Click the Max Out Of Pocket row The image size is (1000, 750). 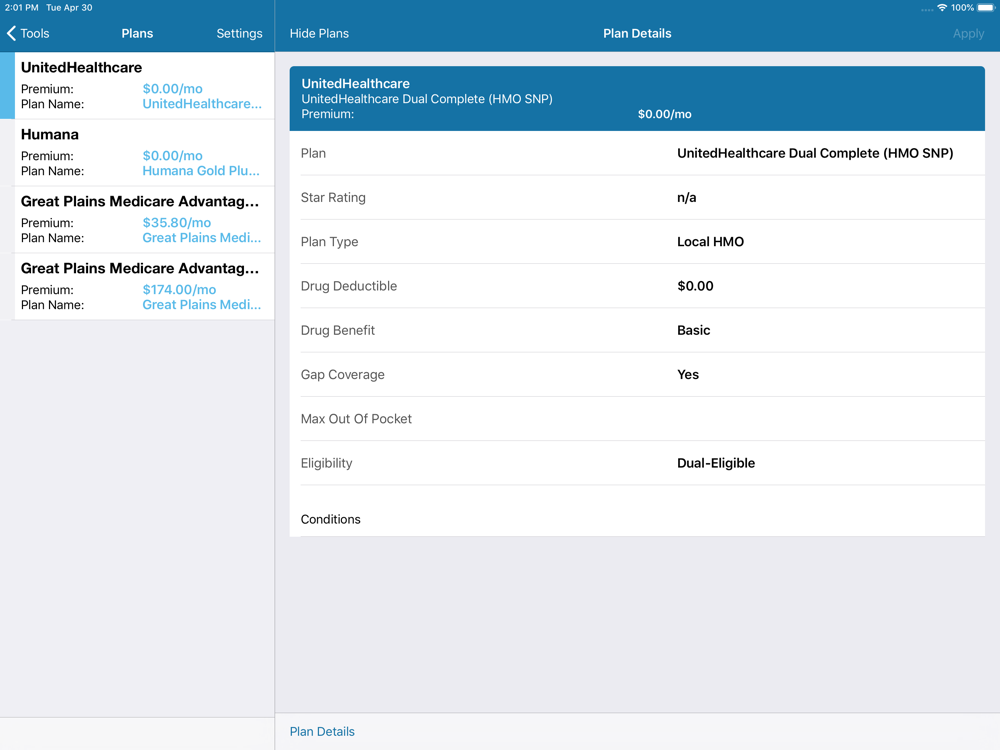[637, 419]
